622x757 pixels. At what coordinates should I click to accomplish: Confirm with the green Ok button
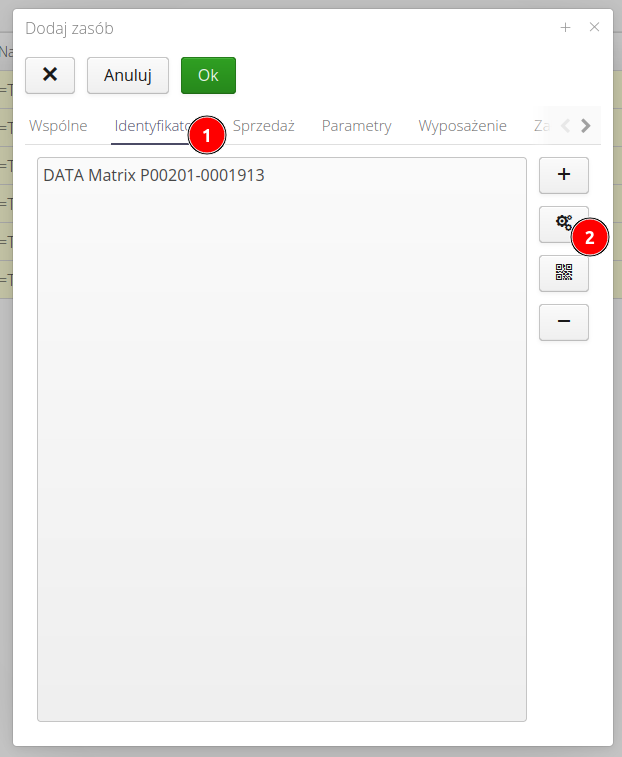208,75
